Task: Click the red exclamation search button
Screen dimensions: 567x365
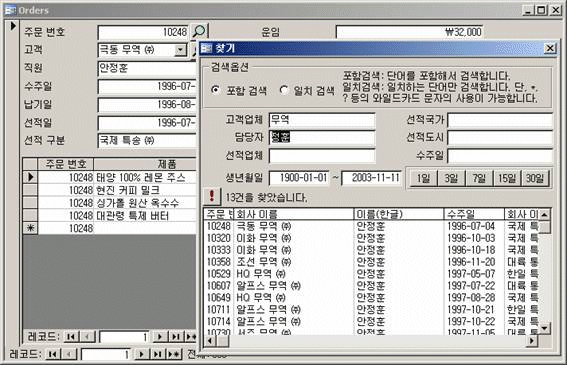Action: [x=212, y=197]
